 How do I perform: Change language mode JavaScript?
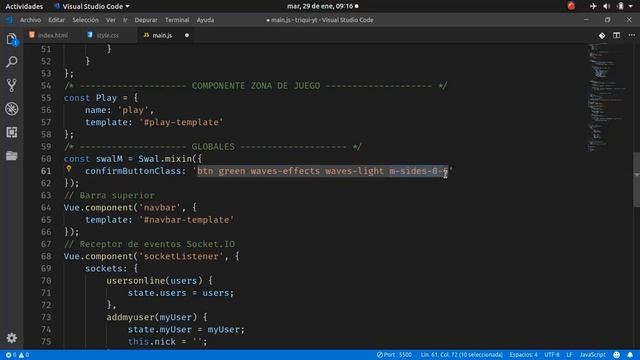coord(593,355)
